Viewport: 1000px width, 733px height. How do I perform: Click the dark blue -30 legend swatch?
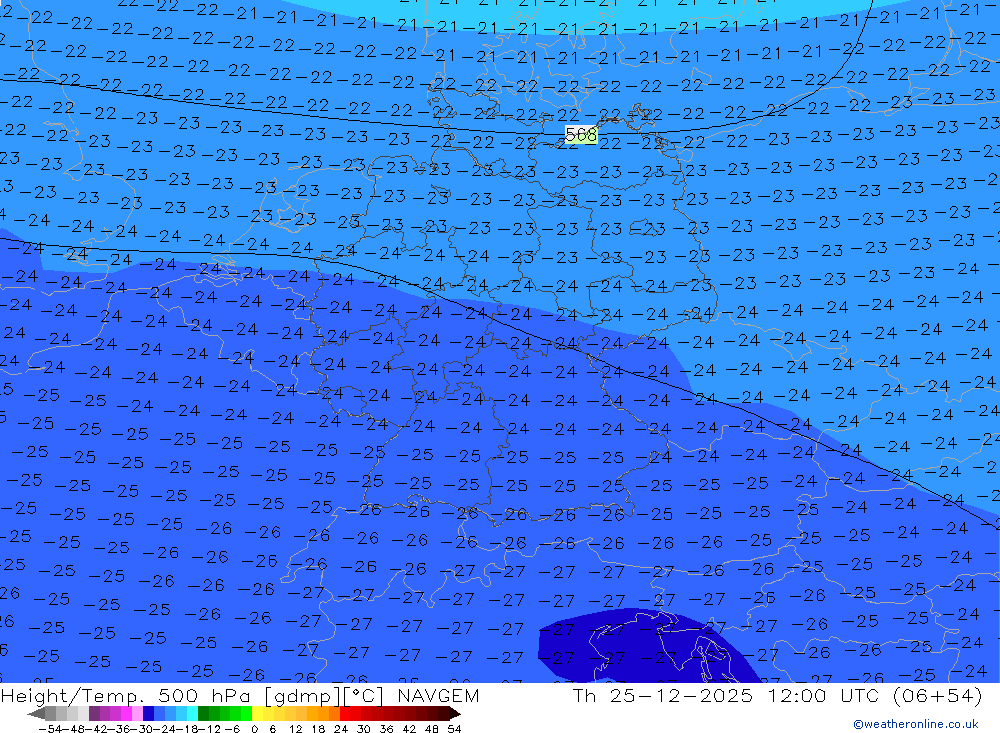(148, 714)
